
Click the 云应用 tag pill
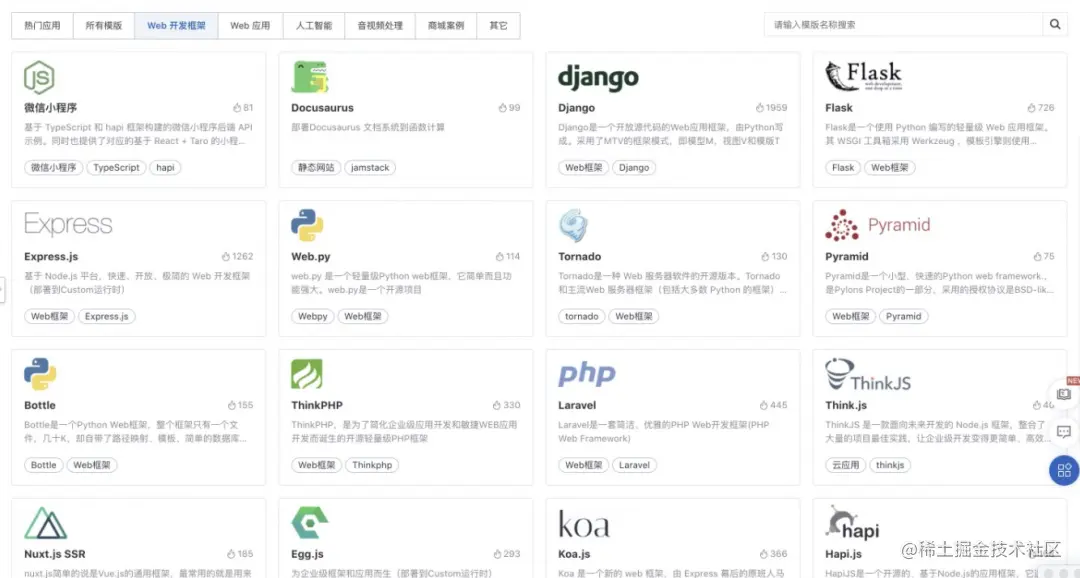(x=845, y=465)
